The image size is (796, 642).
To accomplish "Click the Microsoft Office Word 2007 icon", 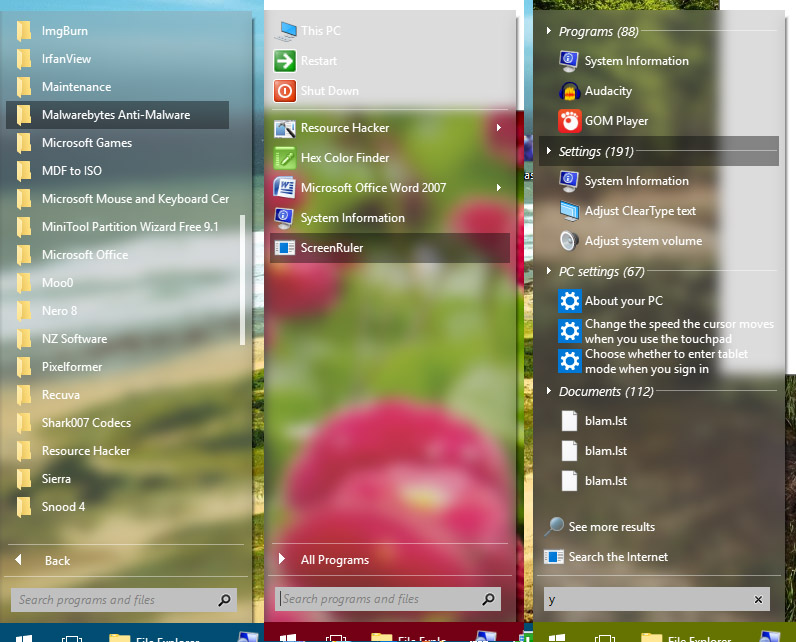I will tap(285, 188).
